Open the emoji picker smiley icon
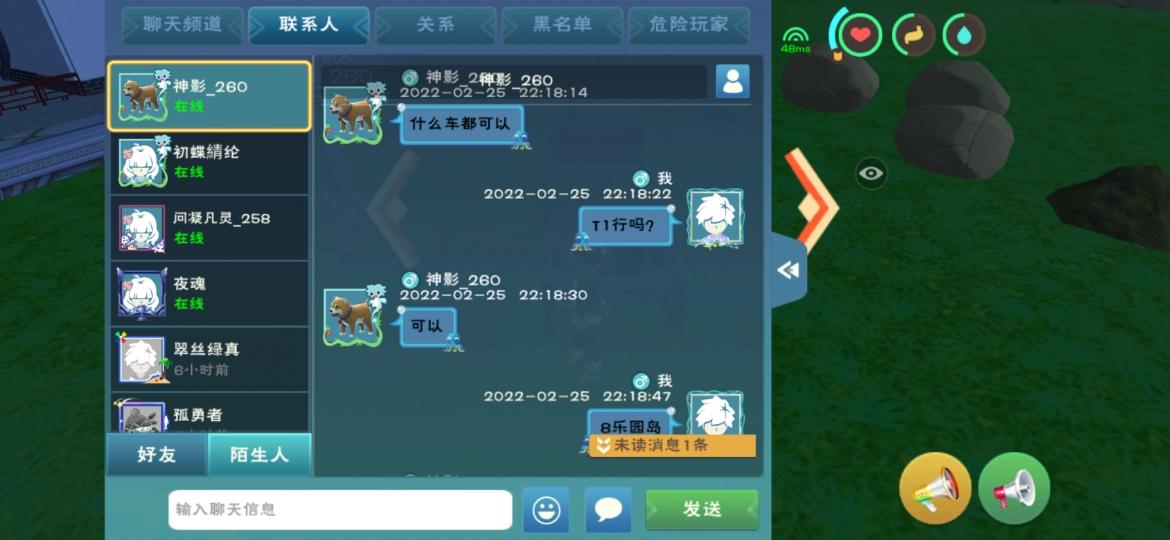This screenshot has height=540, width=1170. [x=546, y=509]
